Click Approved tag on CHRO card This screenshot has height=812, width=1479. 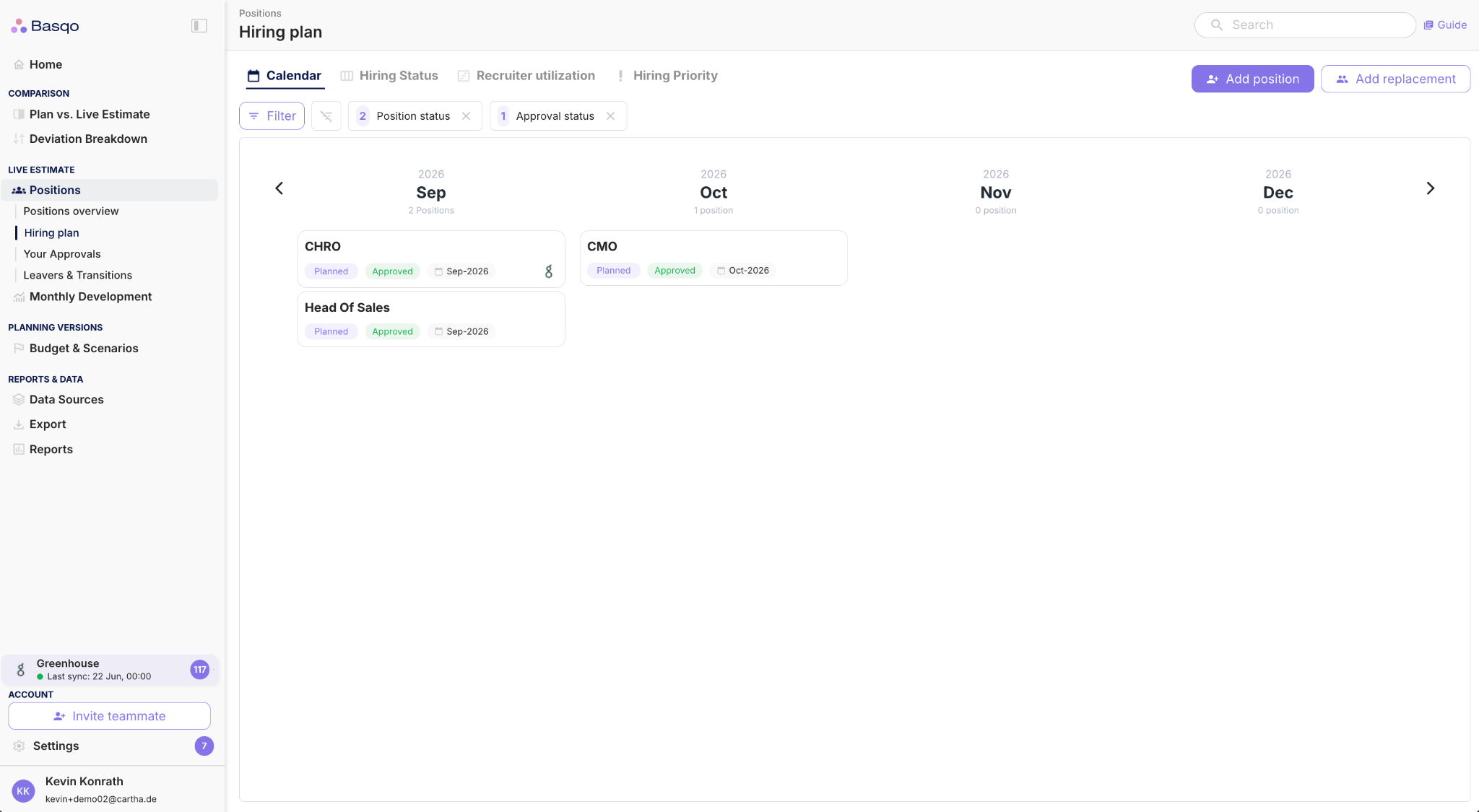(x=392, y=271)
